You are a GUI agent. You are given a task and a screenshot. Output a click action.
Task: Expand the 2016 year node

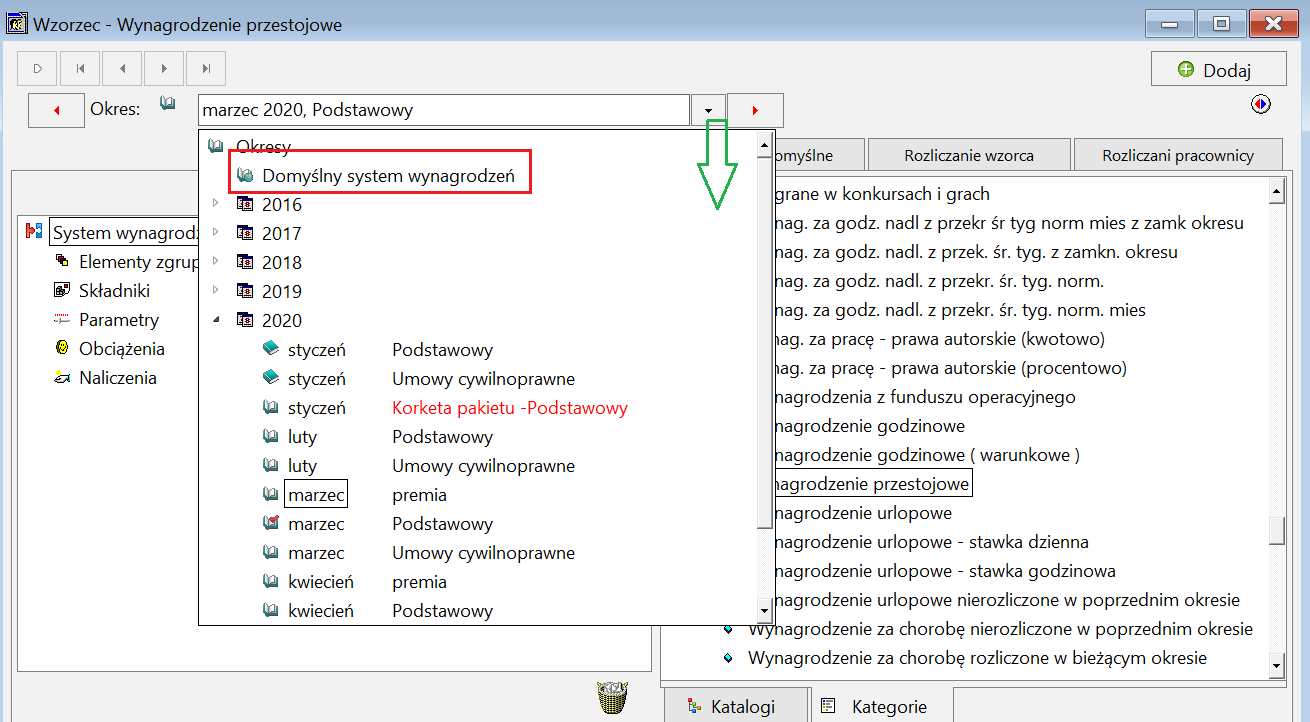[x=216, y=204]
